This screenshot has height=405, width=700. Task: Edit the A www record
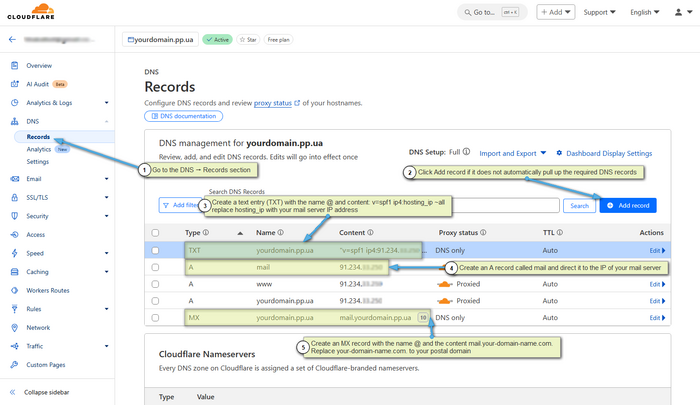pyautogui.click(x=657, y=284)
